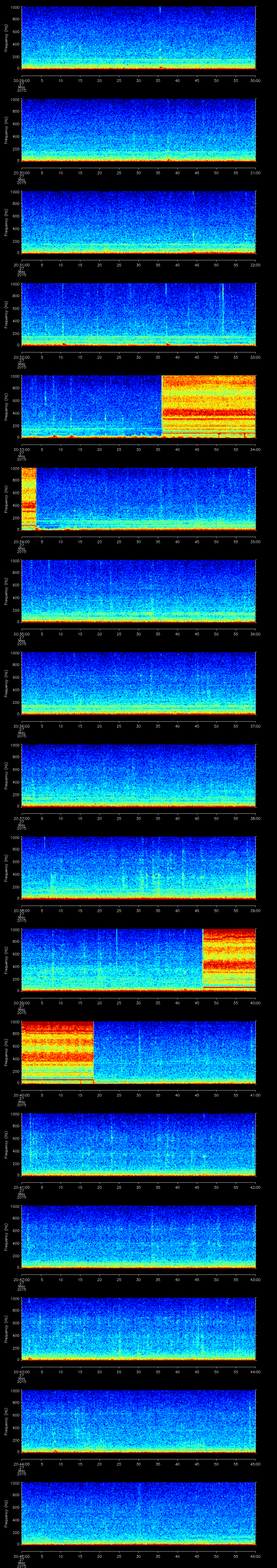
Task: Click the 20:36:00 start time label
Action: coord(21,726)
